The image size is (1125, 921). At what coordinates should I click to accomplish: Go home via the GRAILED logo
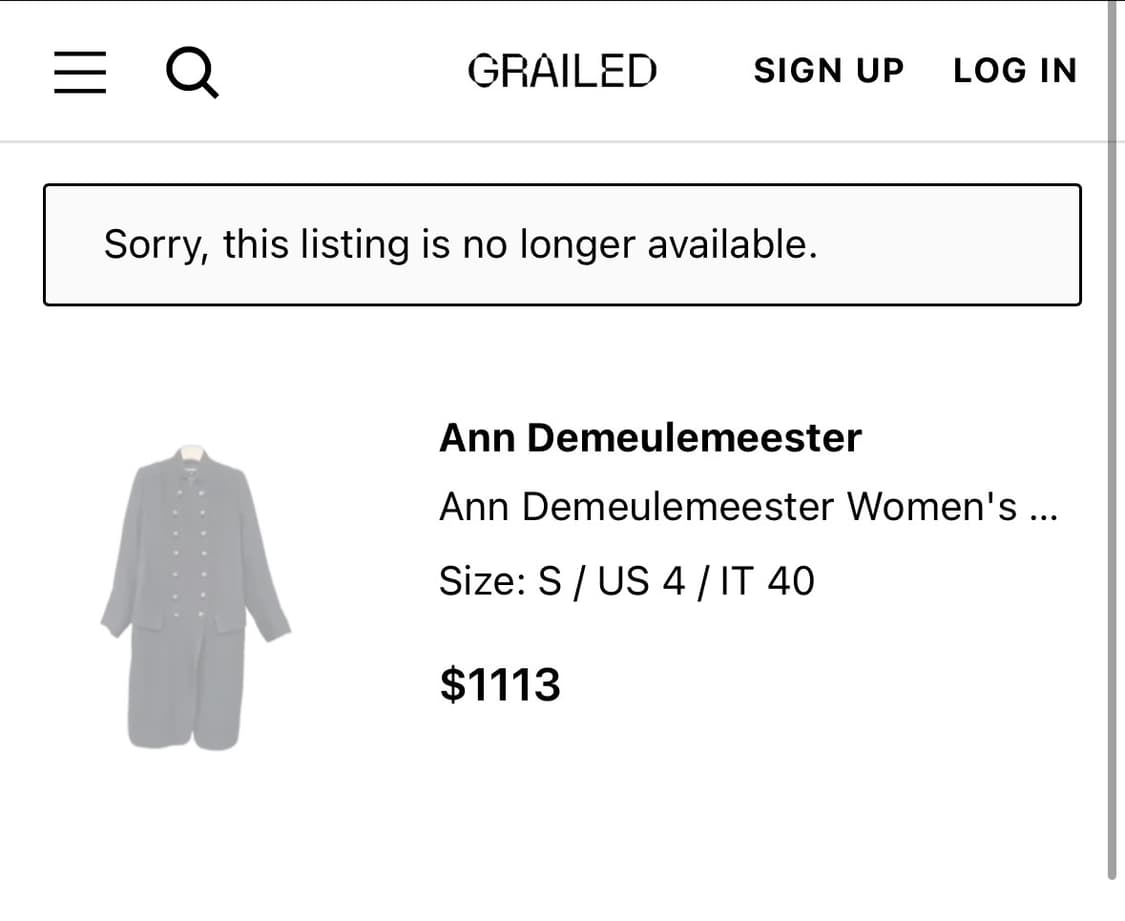tap(562, 71)
